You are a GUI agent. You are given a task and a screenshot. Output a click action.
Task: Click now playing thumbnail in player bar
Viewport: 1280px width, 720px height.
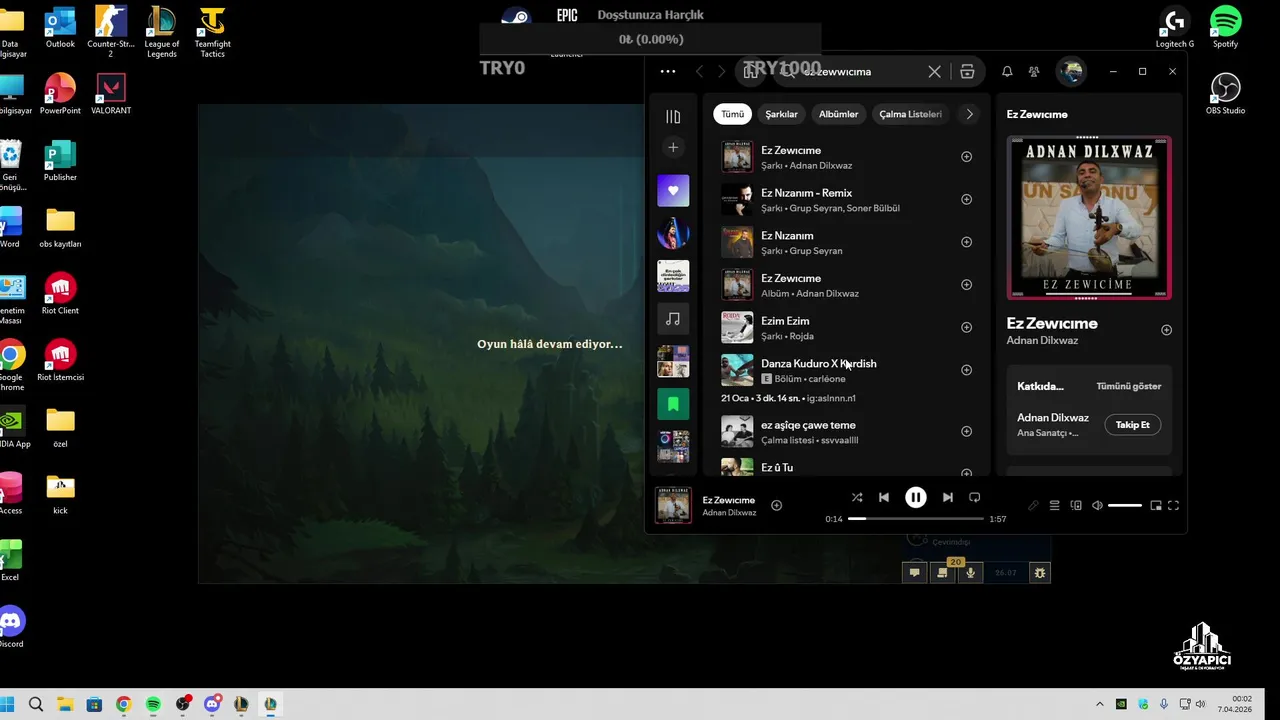[673, 505]
